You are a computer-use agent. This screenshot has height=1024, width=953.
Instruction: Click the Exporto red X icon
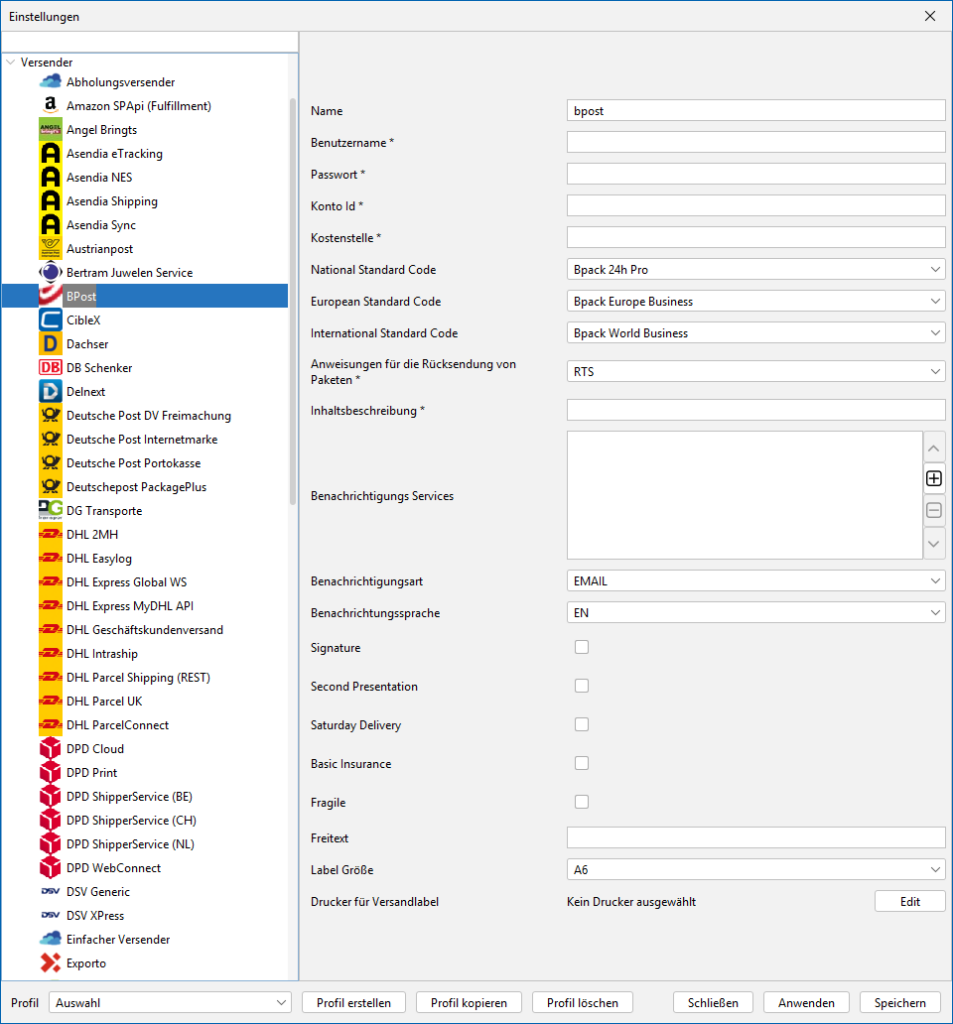[49, 963]
